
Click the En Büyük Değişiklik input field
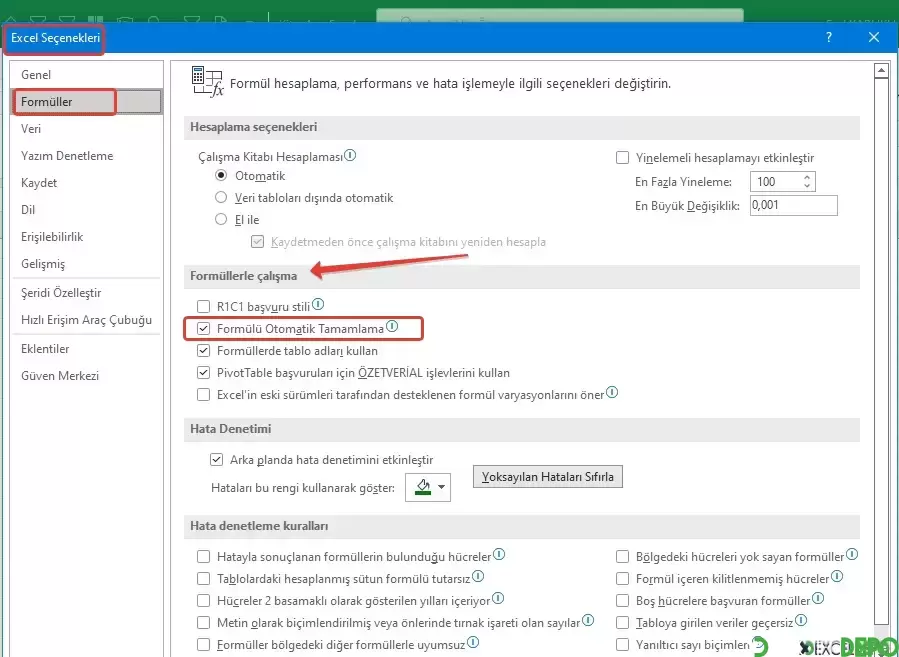[794, 205]
